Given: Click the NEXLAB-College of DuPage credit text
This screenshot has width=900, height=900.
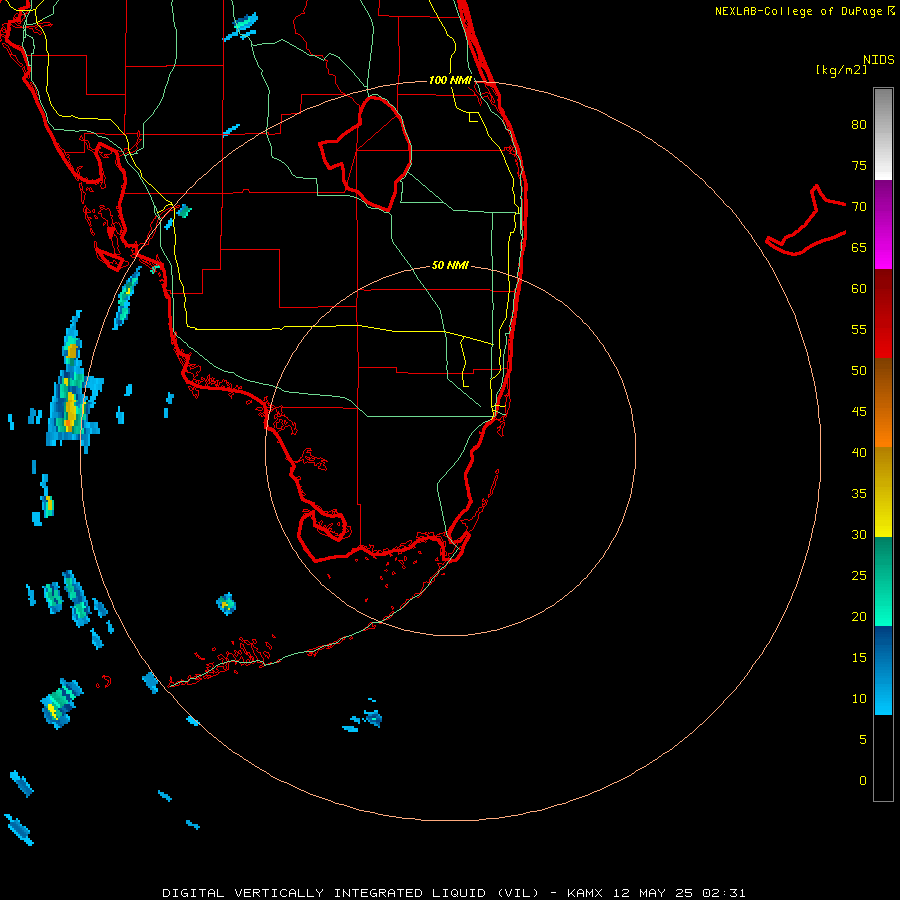Looking at the screenshot, I should tap(800, 11).
